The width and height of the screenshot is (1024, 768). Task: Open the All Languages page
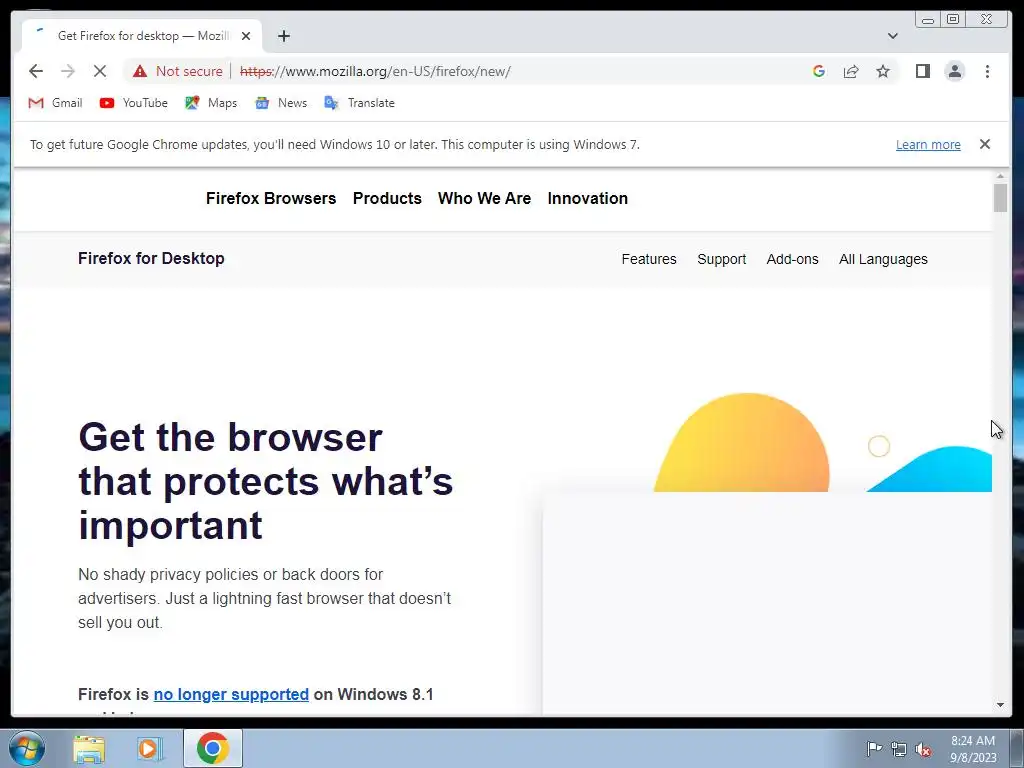pos(883,259)
